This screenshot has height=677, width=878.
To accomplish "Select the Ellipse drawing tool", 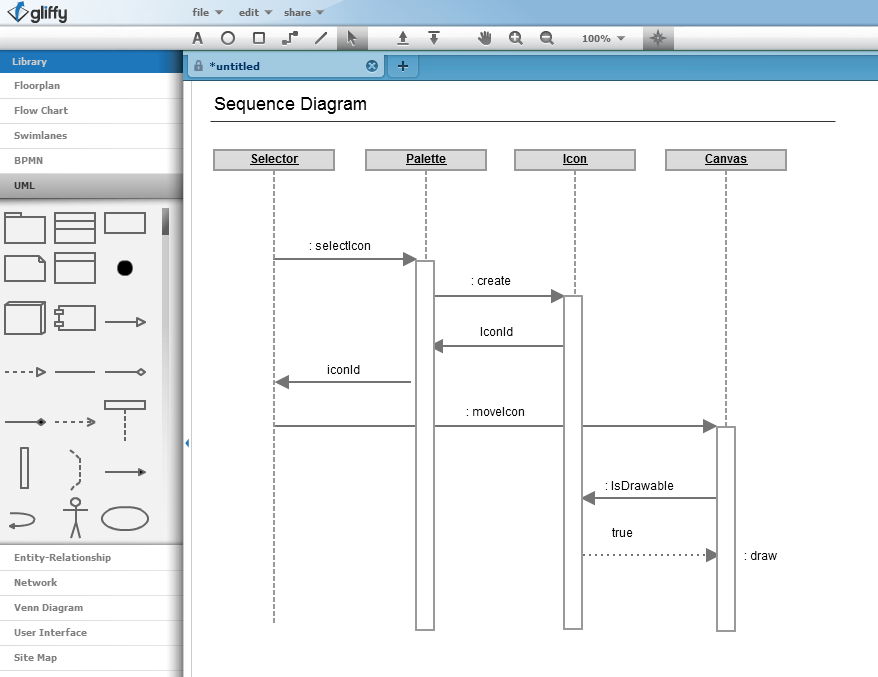I will click(227, 38).
